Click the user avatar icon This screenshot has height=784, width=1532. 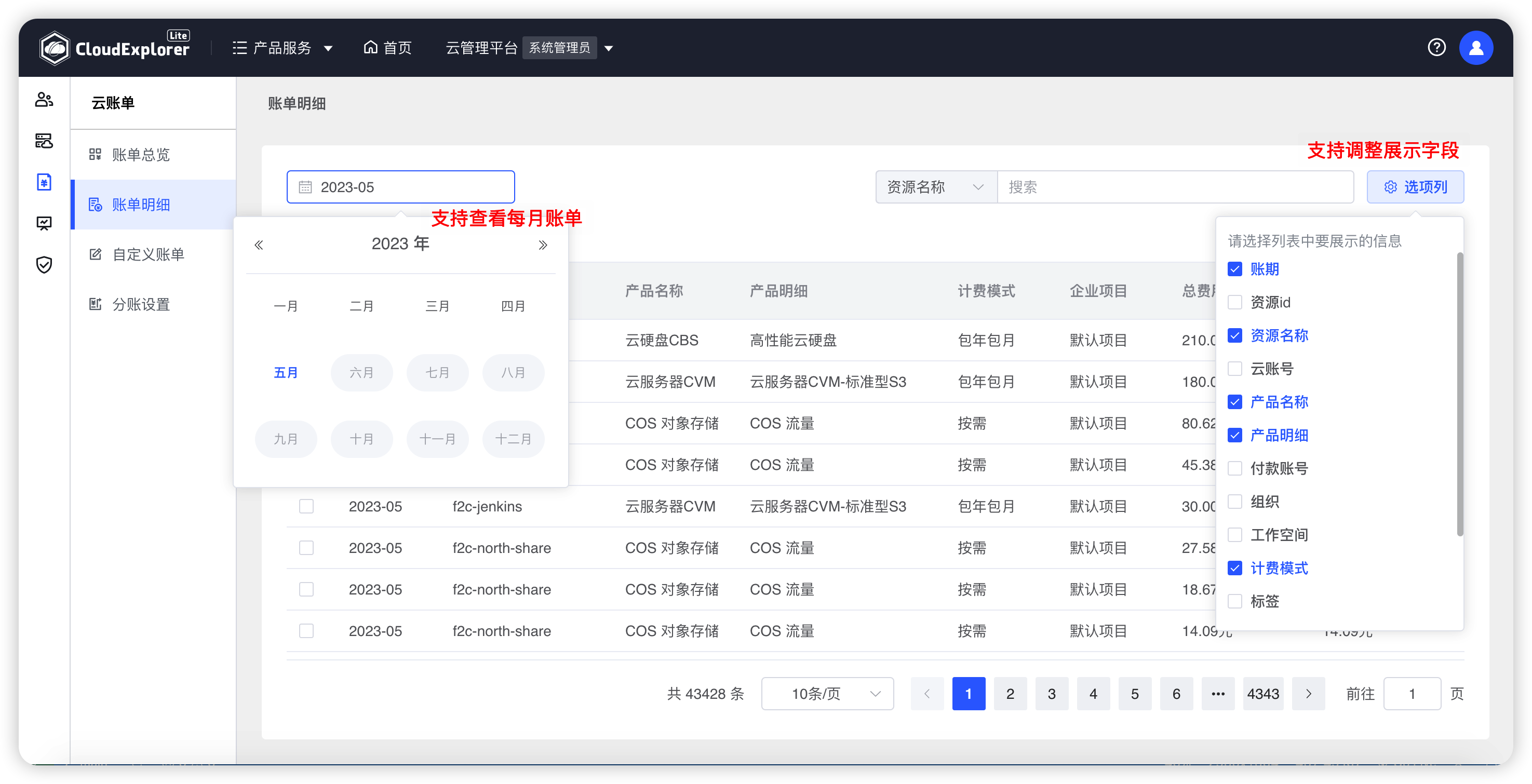pyautogui.click(x=1476, y=48)
